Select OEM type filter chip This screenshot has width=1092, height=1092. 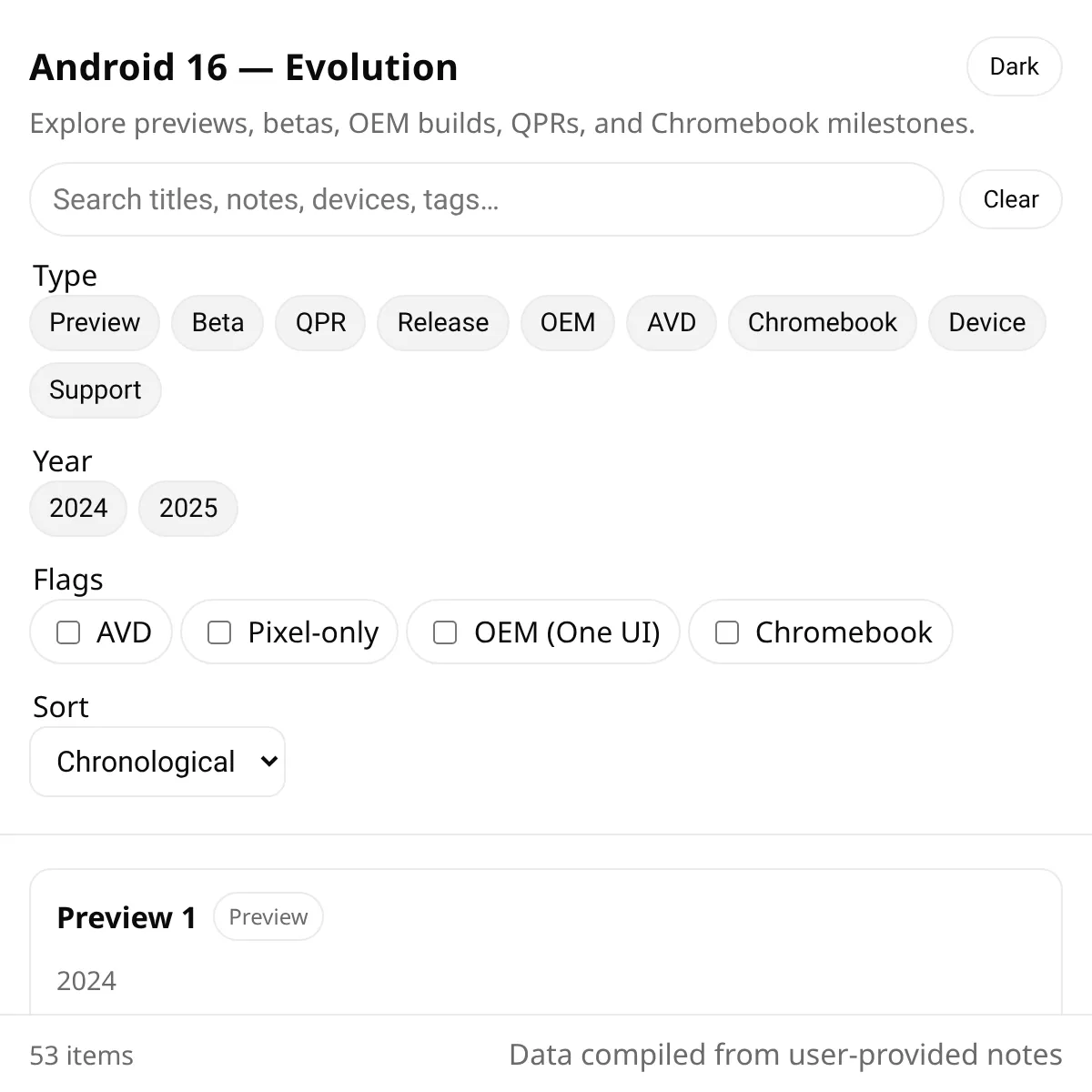pyautogui.click(x=568, y=322)
